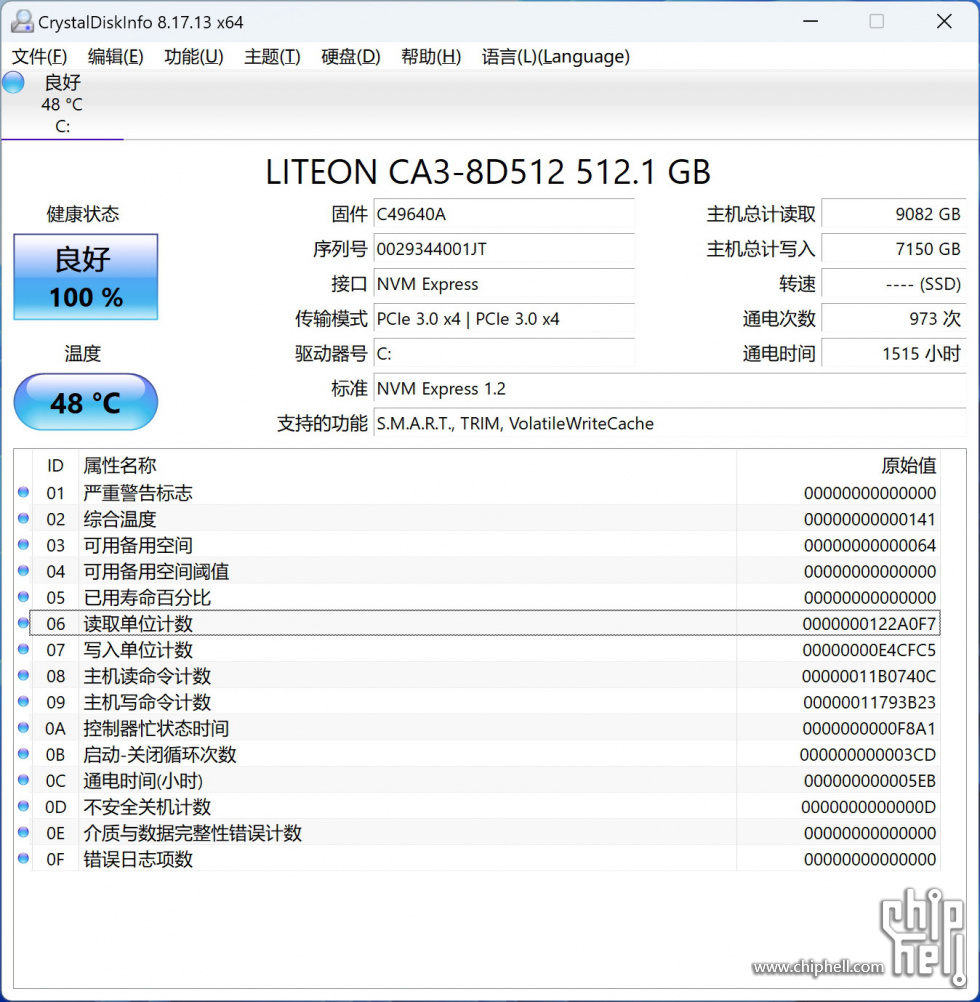The width and height of the screenshot is (980, 1002).
Task: Click the CrystalDiskInfo app icon in title bar
Action: [x=22, y=22]
